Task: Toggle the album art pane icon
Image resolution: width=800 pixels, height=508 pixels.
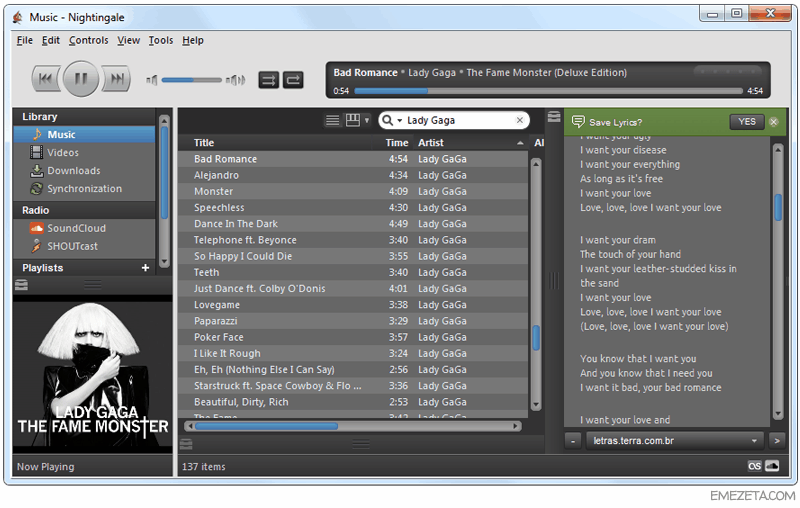Action: point(21,285)
